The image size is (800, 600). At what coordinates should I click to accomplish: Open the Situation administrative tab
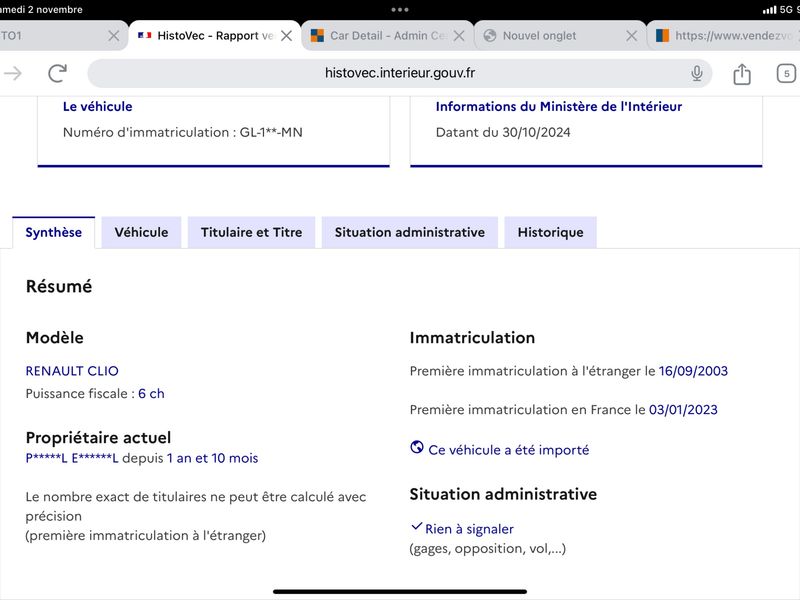[x=410, y=233]
